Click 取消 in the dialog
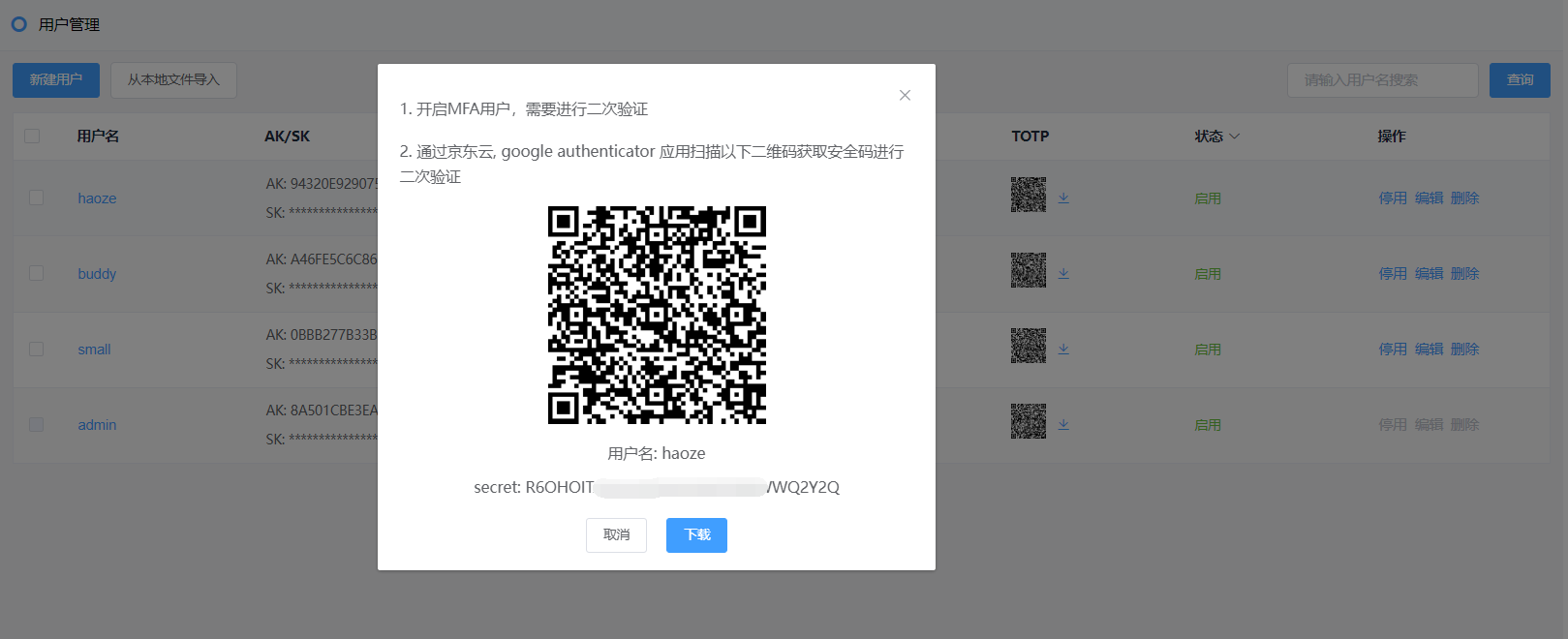Screen dimensions: 1568x639 (x=616, y=534)
